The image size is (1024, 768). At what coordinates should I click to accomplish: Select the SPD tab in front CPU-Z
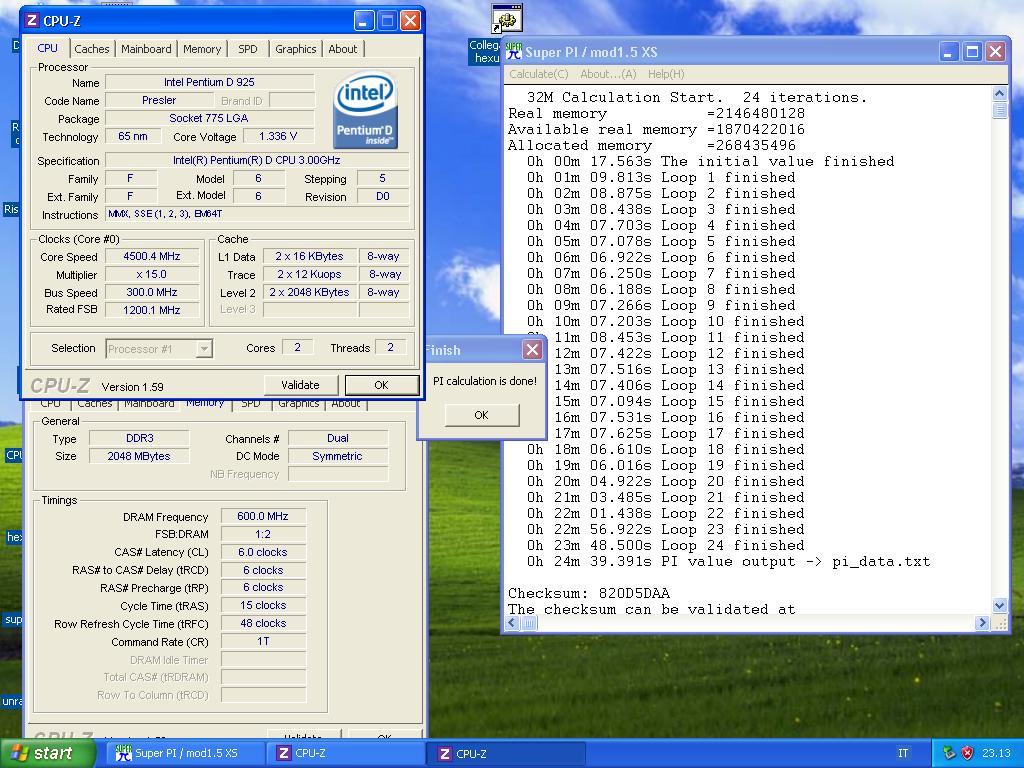tap(248, 49)
